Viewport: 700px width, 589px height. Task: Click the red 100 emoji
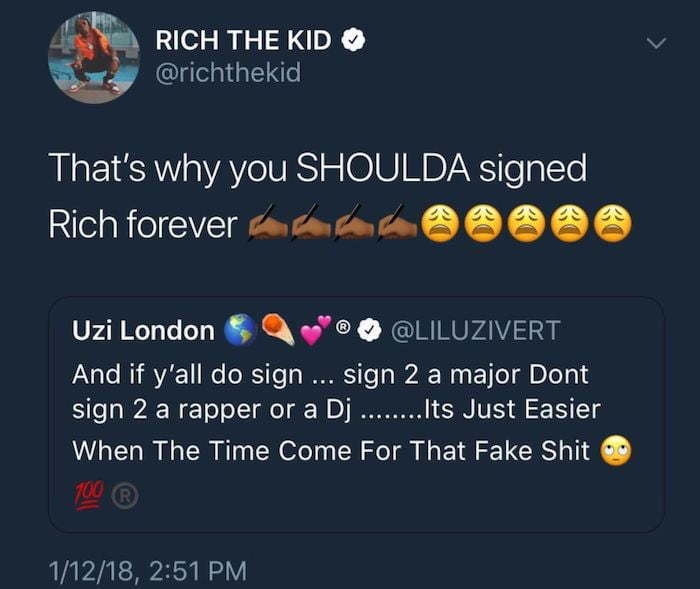90,495
